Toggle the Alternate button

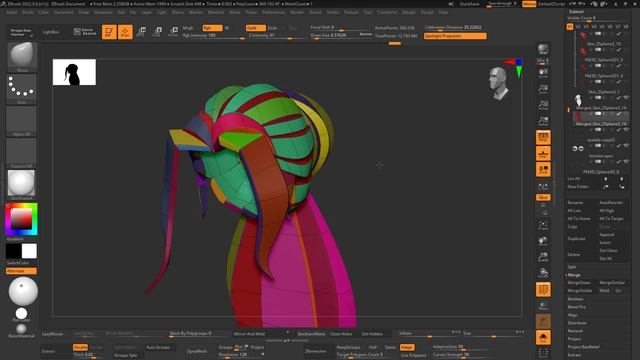click(21, 271)
